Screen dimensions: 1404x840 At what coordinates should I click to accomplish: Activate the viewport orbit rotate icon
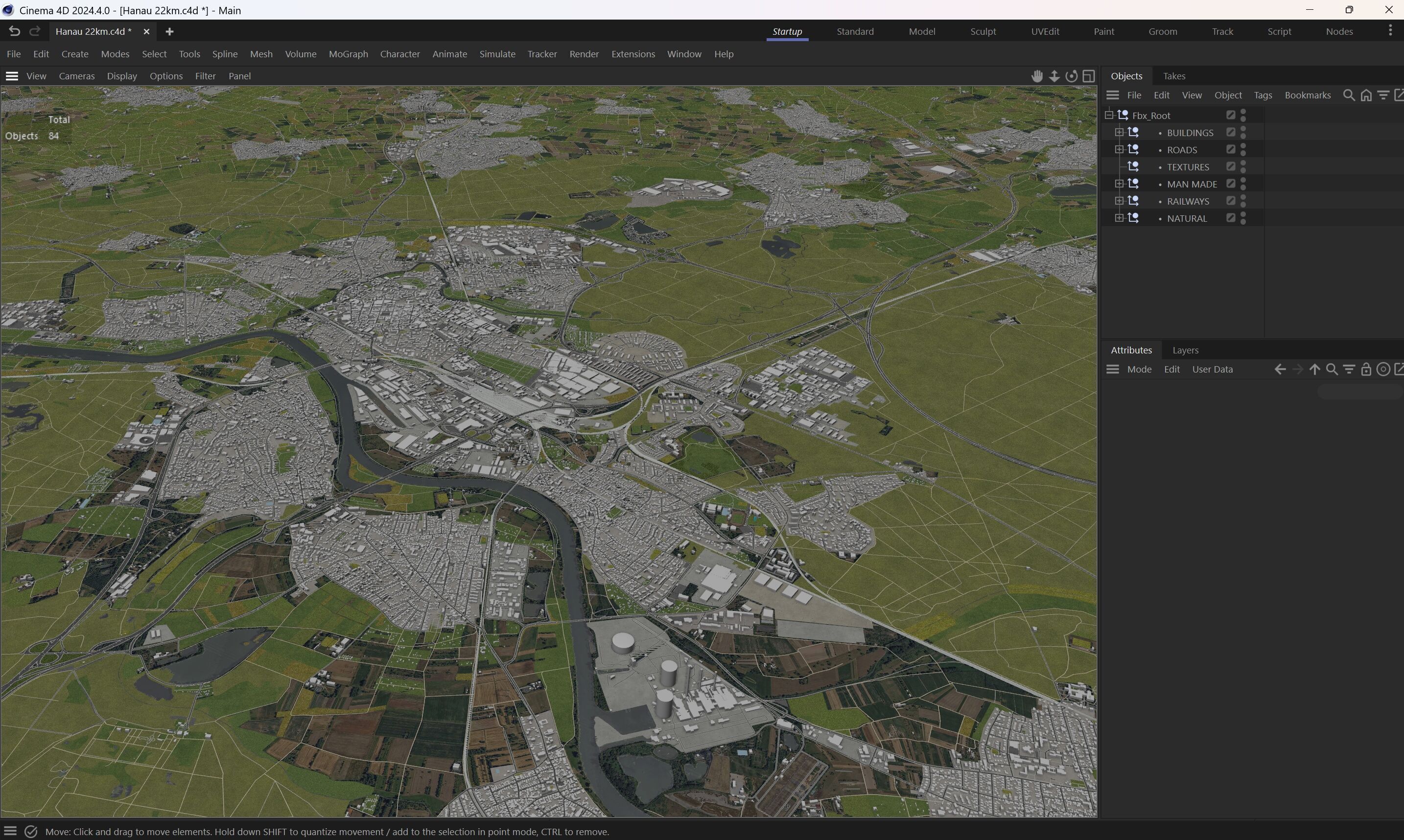click(1071, 76)
